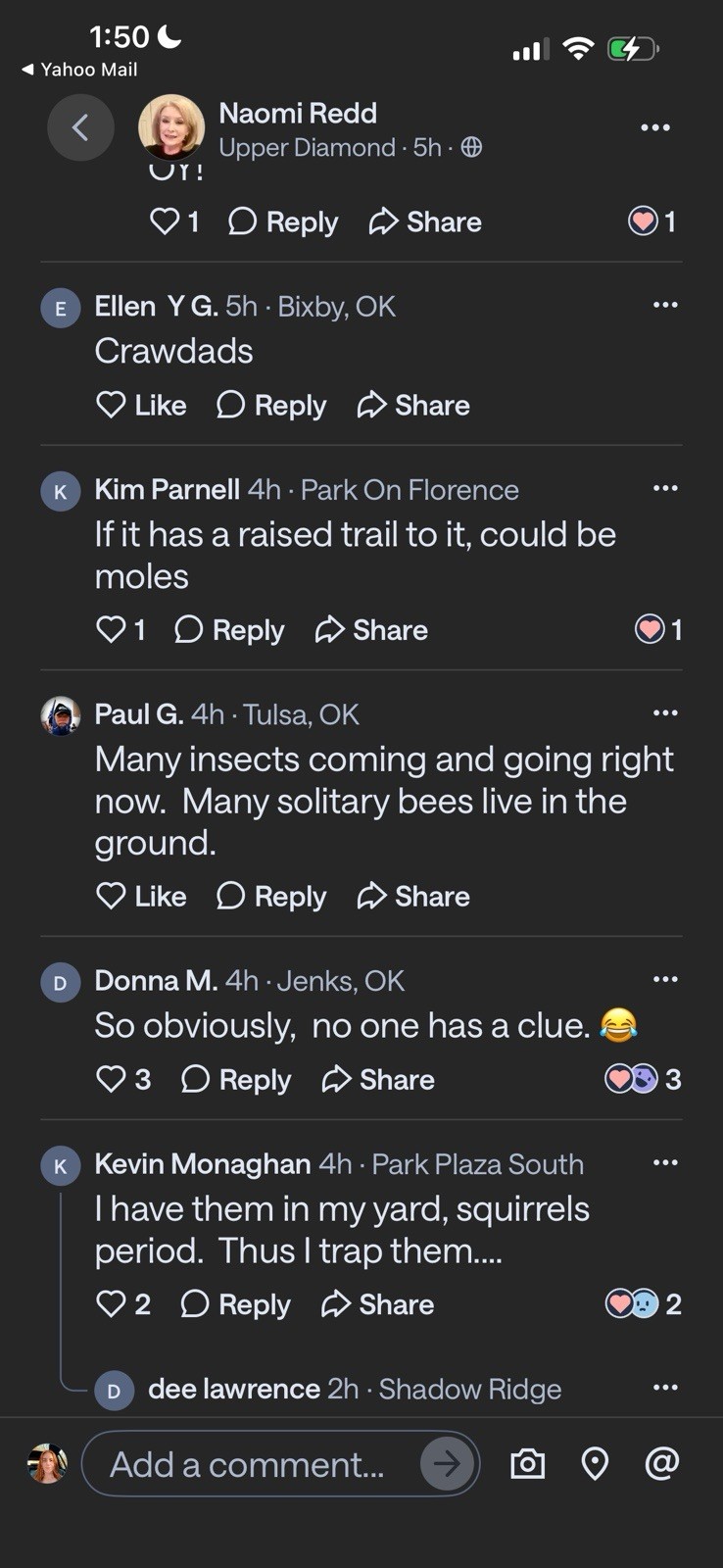This screenshot has width=723, height=1568.
Task: Open three-dot menu on Paul G.'s comment
Action: coord(665,713)
